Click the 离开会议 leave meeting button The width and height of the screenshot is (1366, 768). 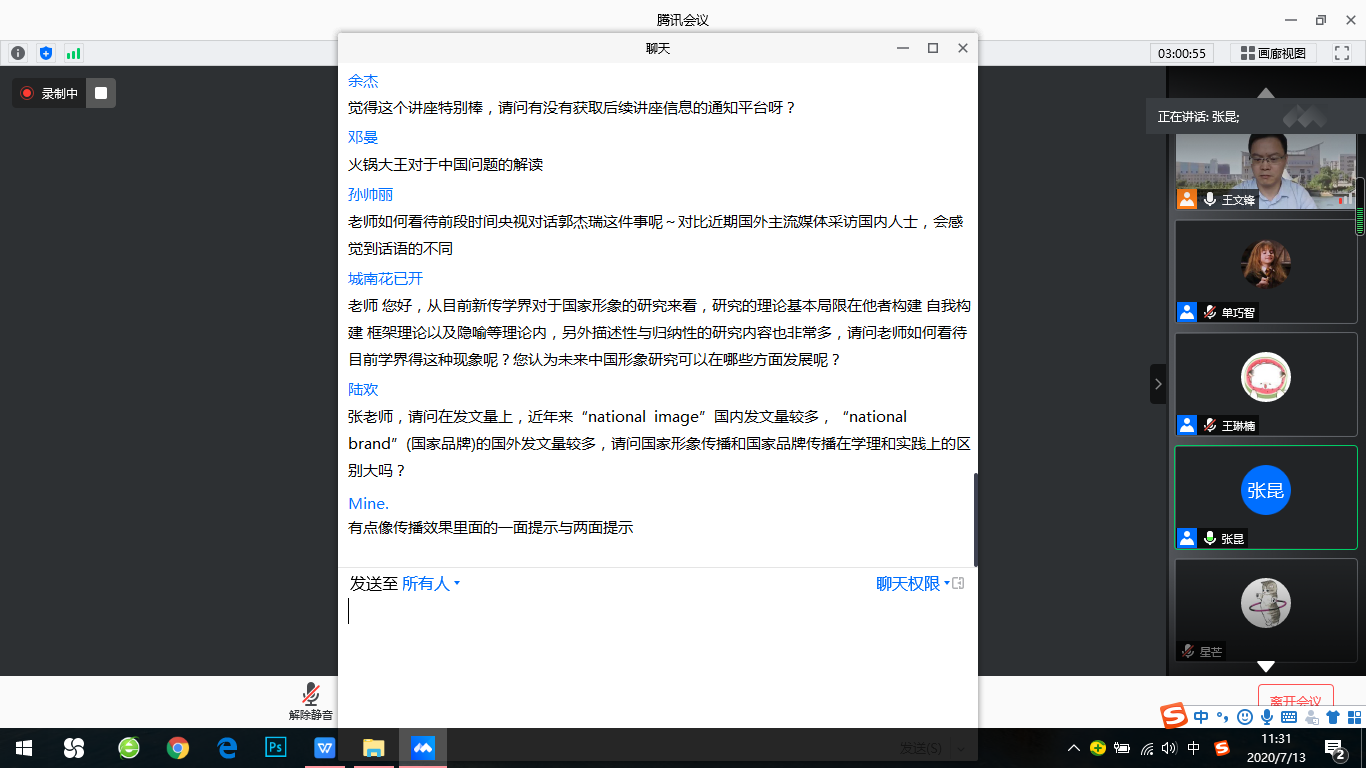tap(1295, 701)
